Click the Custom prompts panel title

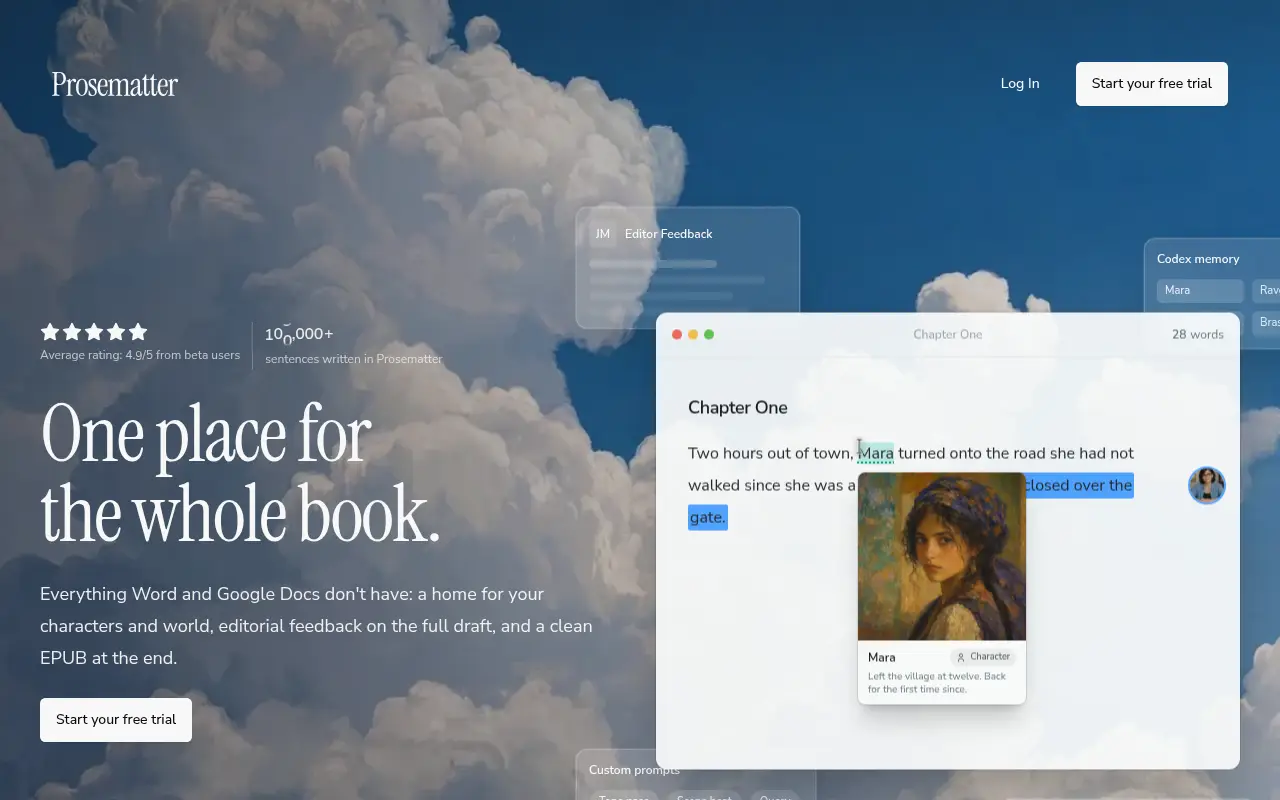634,770
